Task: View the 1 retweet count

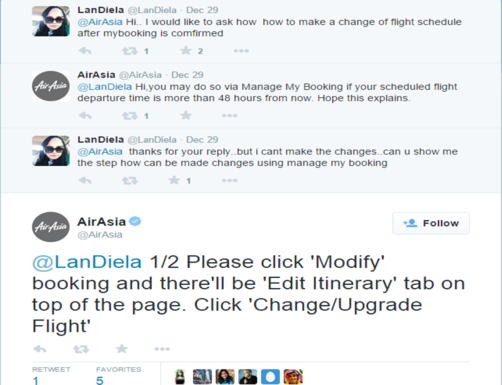Action: coord(36,380)
